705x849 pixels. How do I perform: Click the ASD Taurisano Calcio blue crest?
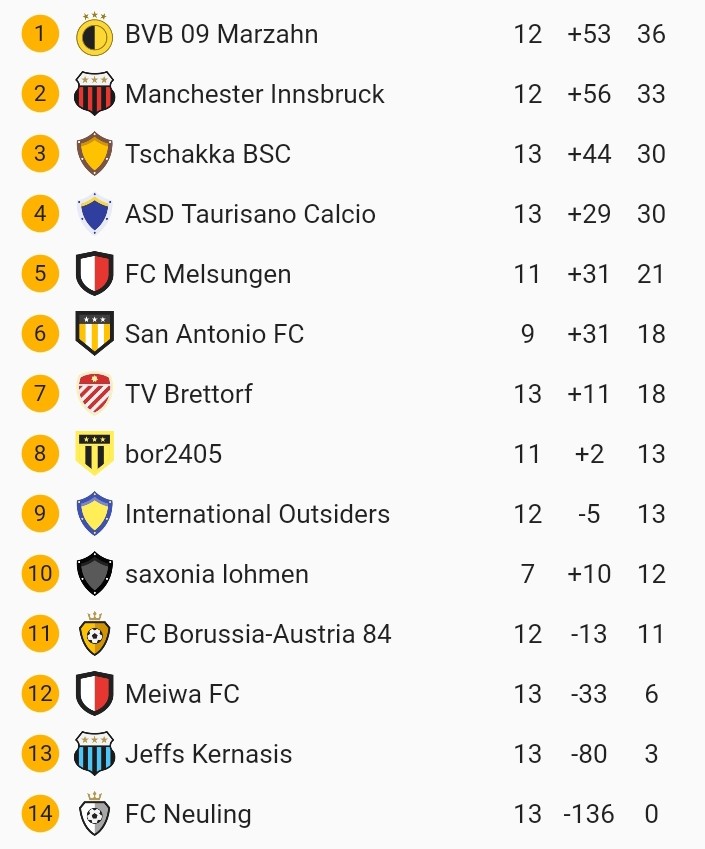point(95,214)
